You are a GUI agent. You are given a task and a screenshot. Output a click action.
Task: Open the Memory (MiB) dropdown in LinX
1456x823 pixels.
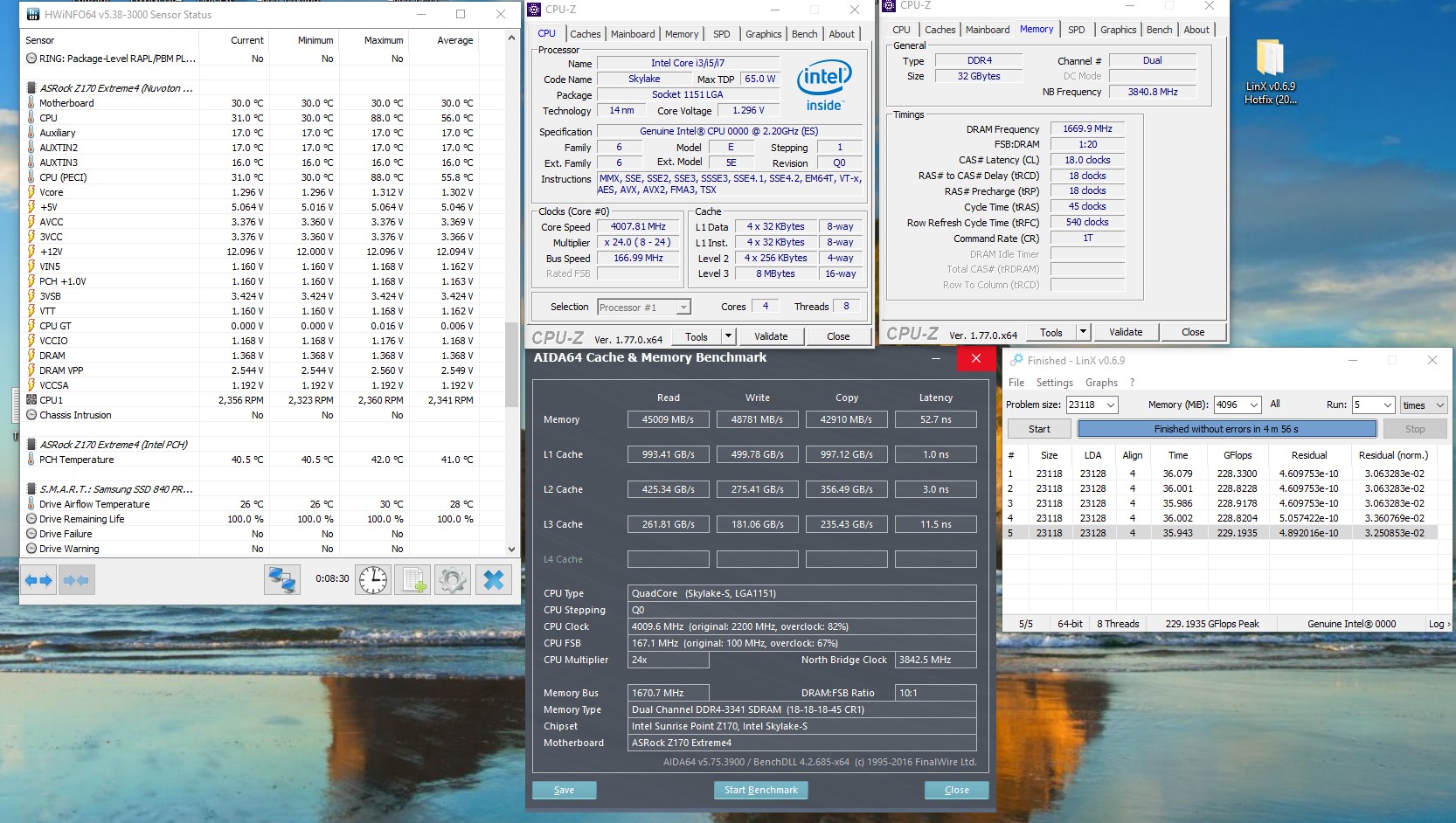pos(1253,405)
